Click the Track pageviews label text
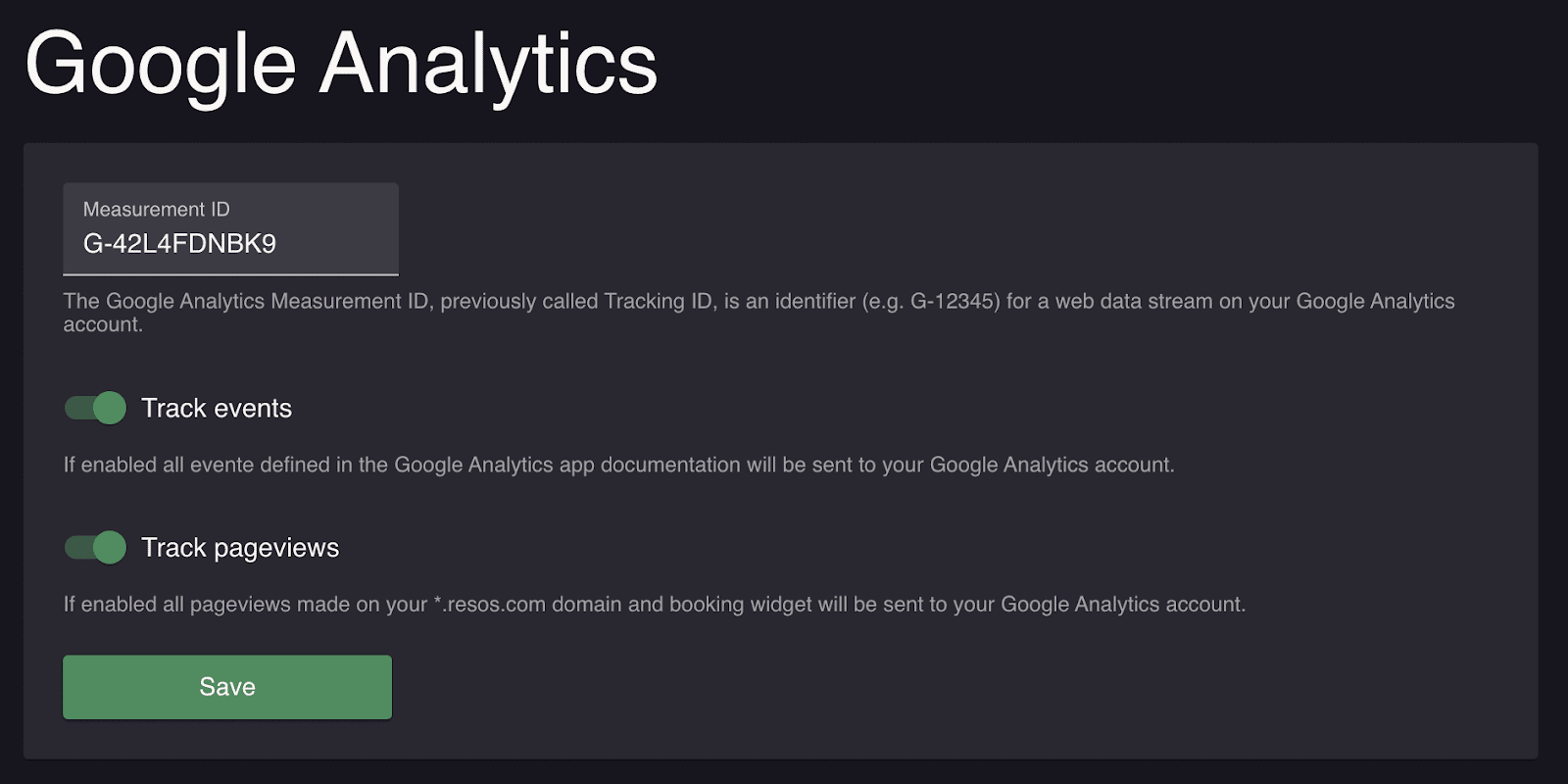The image size is (1568, 784). [x=240, y=547]
